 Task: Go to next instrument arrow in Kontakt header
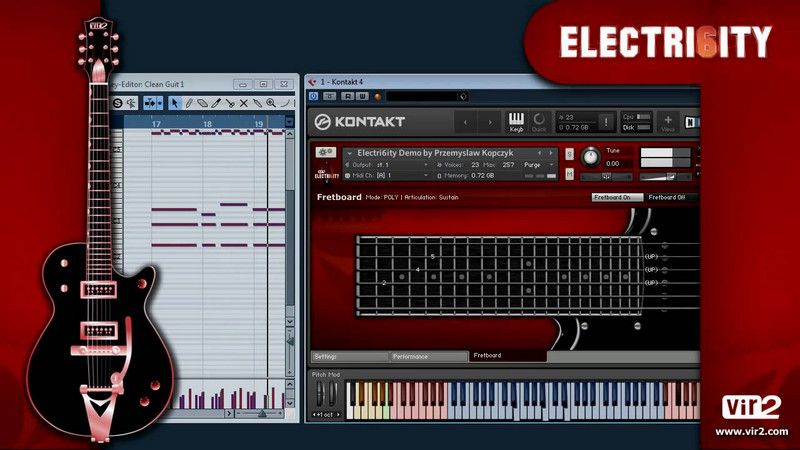coord(490,122)
